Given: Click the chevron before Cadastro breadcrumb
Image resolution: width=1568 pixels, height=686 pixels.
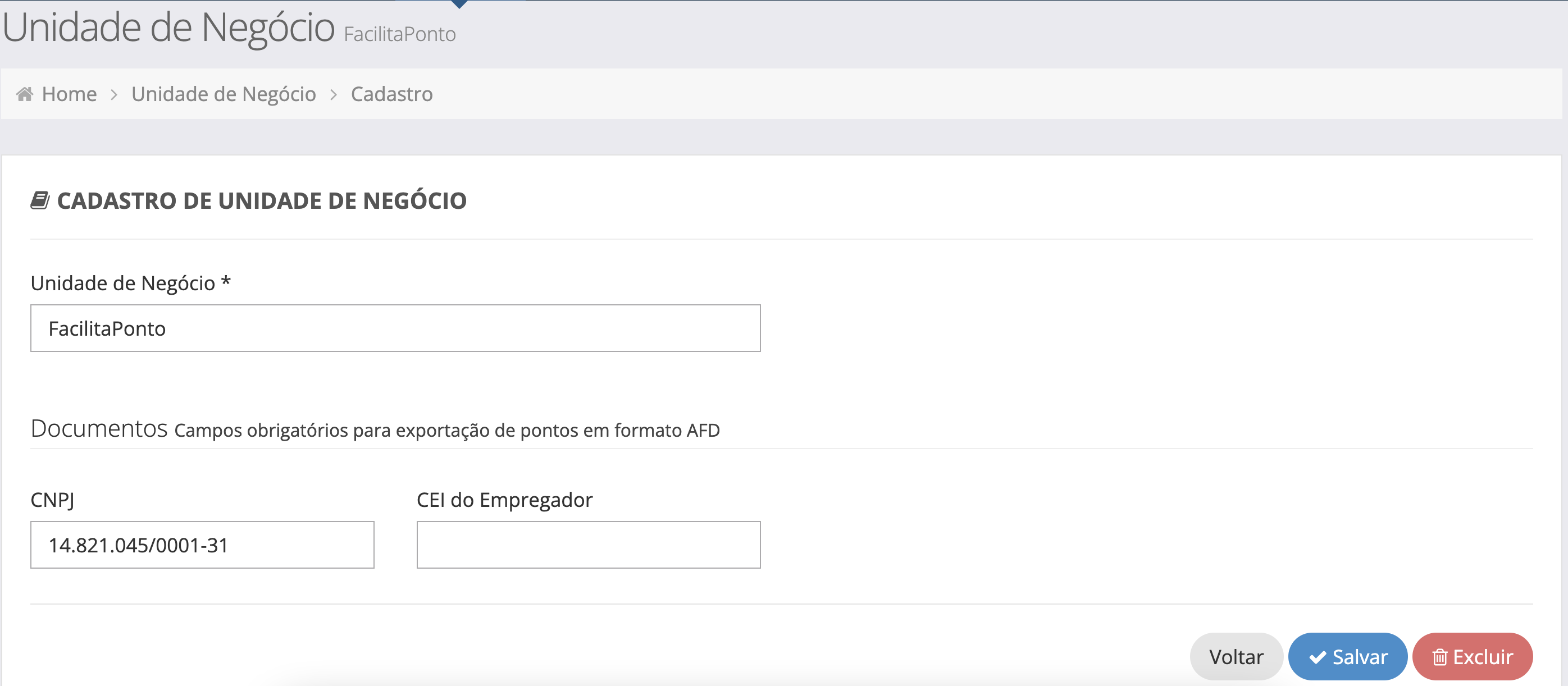Looking at the screenshot, I should (334, 95).
